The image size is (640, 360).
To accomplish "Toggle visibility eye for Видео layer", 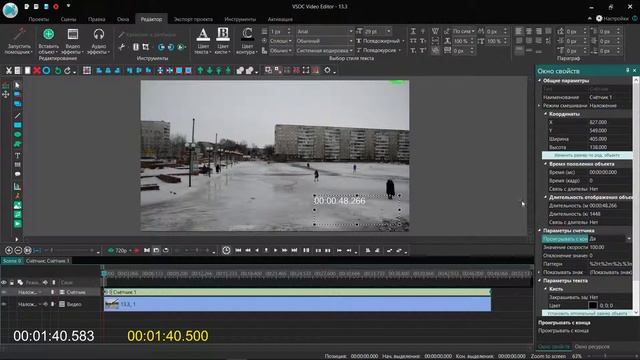I will point(4,304).
